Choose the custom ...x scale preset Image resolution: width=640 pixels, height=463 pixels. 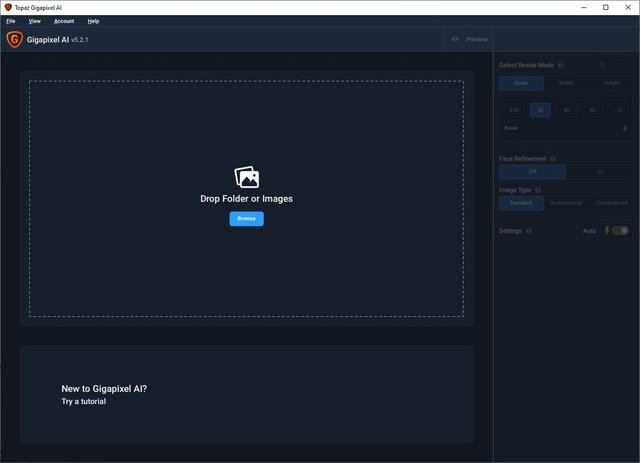[x=618, y=110]
